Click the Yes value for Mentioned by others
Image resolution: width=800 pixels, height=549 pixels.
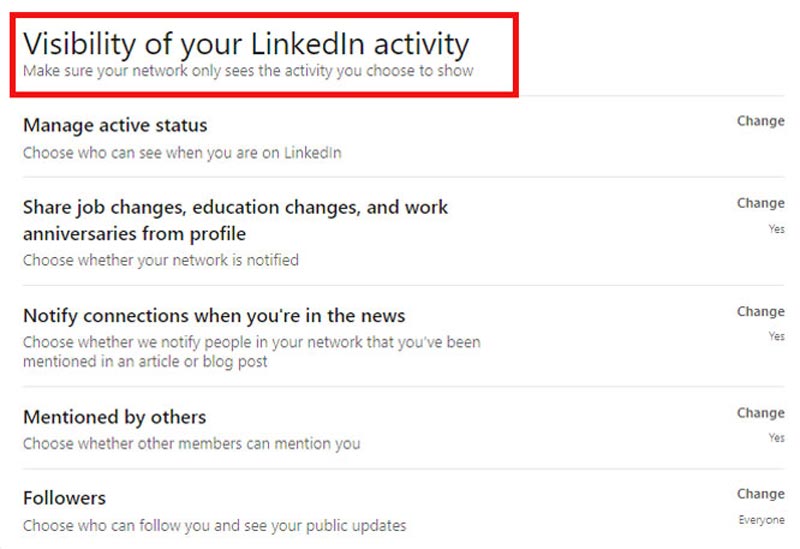pos(776,438)
